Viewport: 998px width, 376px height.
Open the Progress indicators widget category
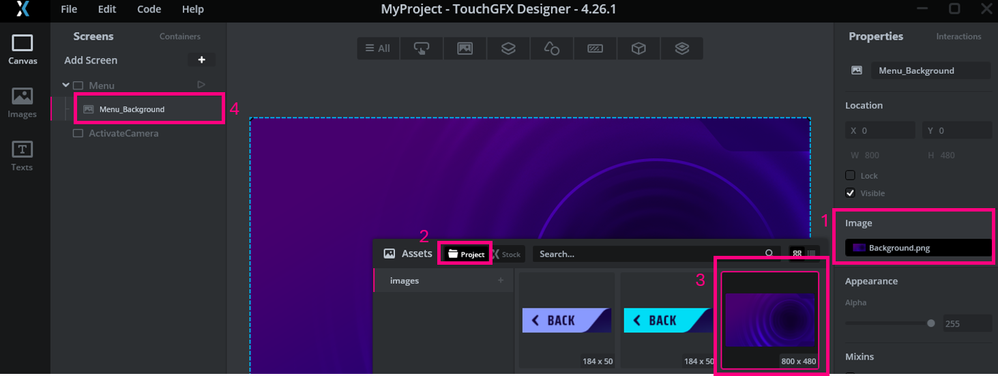(x=595, y=48)
